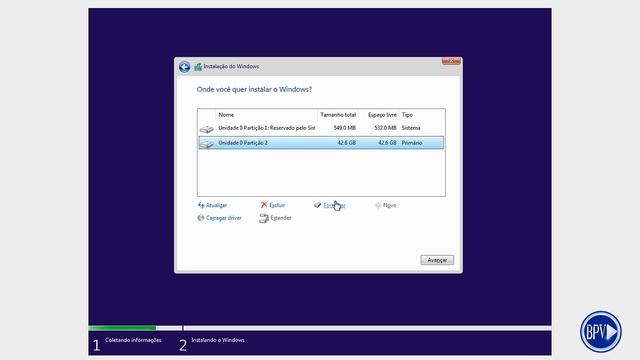This screenshot has width=640, height=360.
Task: Click the Formatar link
Action: coord(334,205)
